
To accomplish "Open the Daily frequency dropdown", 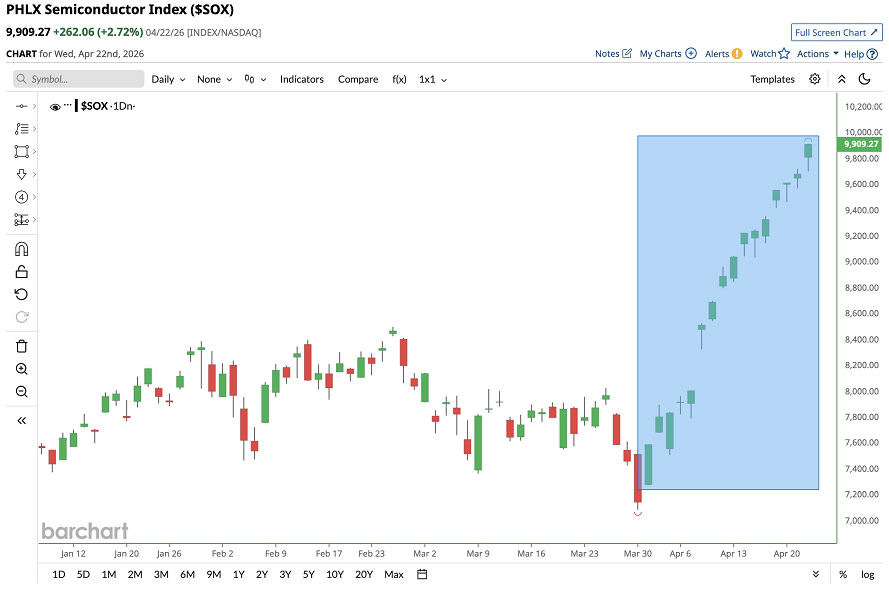I will pos(168,79).
